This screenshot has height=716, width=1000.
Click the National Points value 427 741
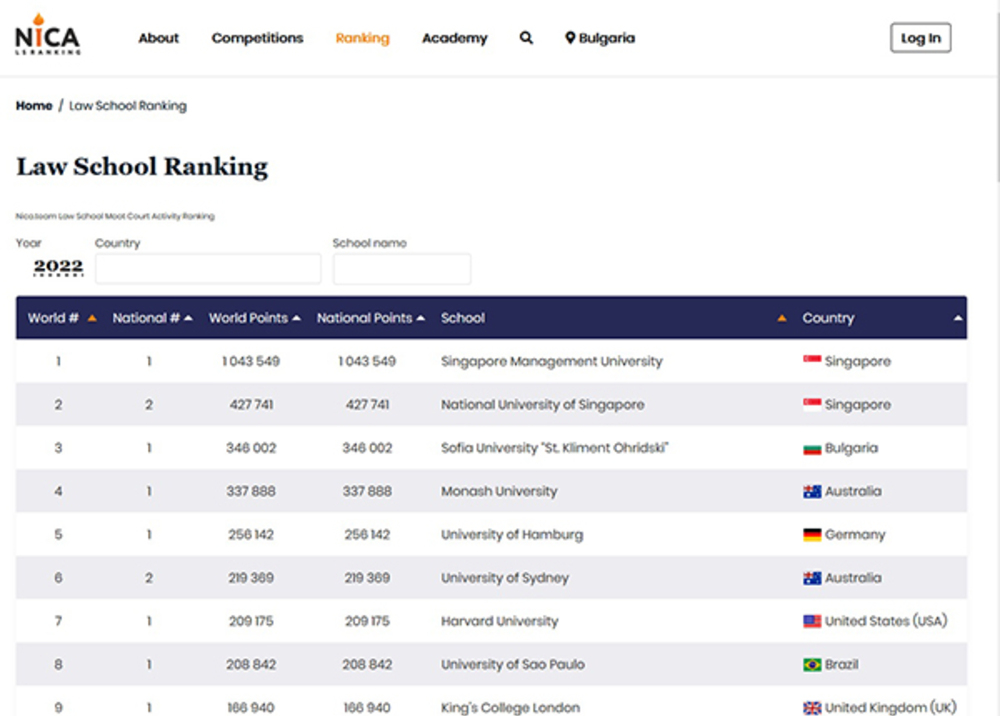point(367,405)
